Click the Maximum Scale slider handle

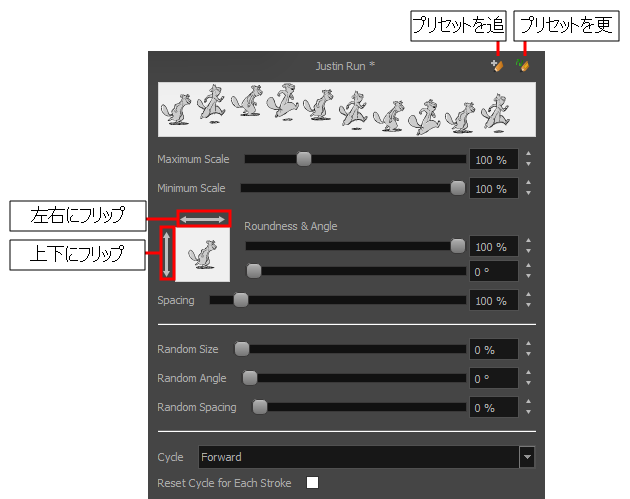(x=304, y=159)
